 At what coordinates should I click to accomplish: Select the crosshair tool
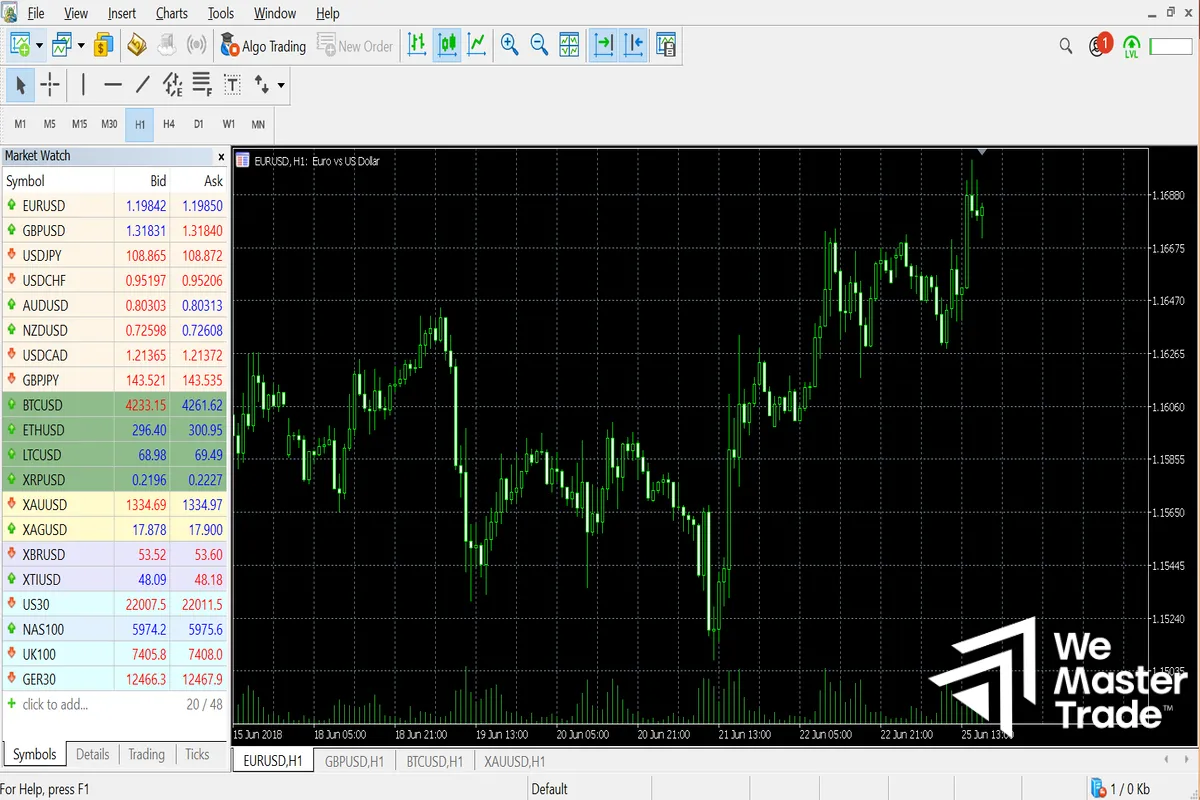pyautogui.click(x=50, y=85)
